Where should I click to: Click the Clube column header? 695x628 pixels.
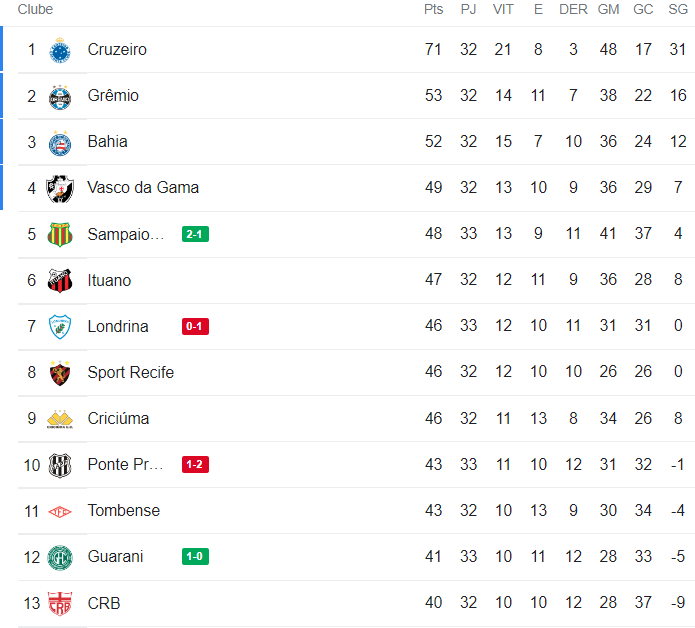coord(35,9)
